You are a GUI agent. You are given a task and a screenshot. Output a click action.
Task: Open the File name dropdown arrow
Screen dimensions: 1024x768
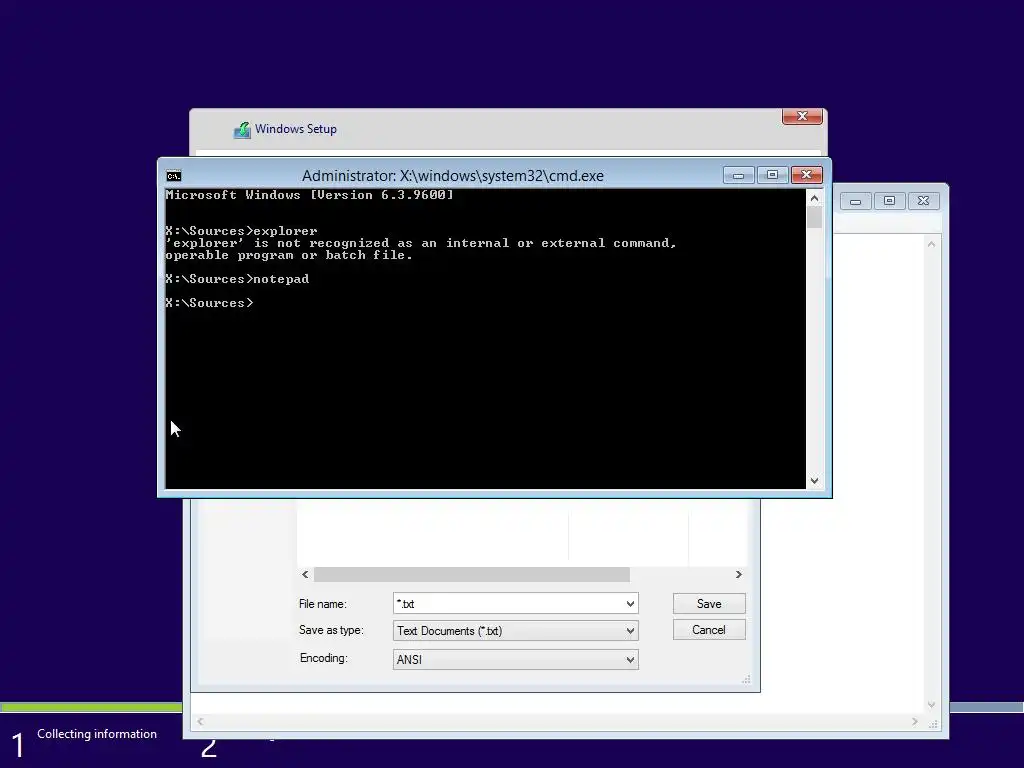click(x=630, y=603)
